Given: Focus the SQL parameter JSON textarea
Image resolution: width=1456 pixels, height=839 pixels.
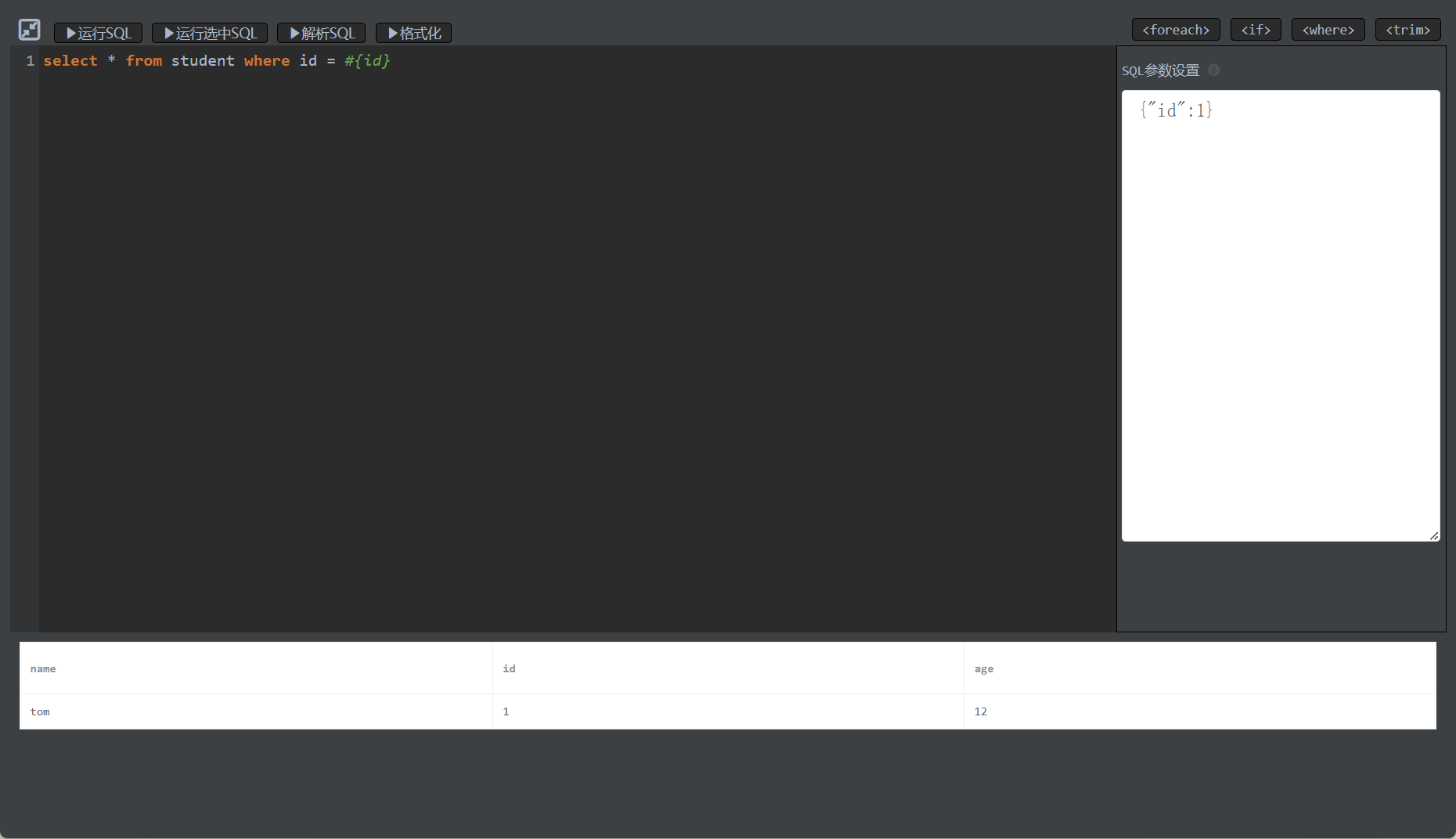Looking at the screenshot, I should (1281, 315).
